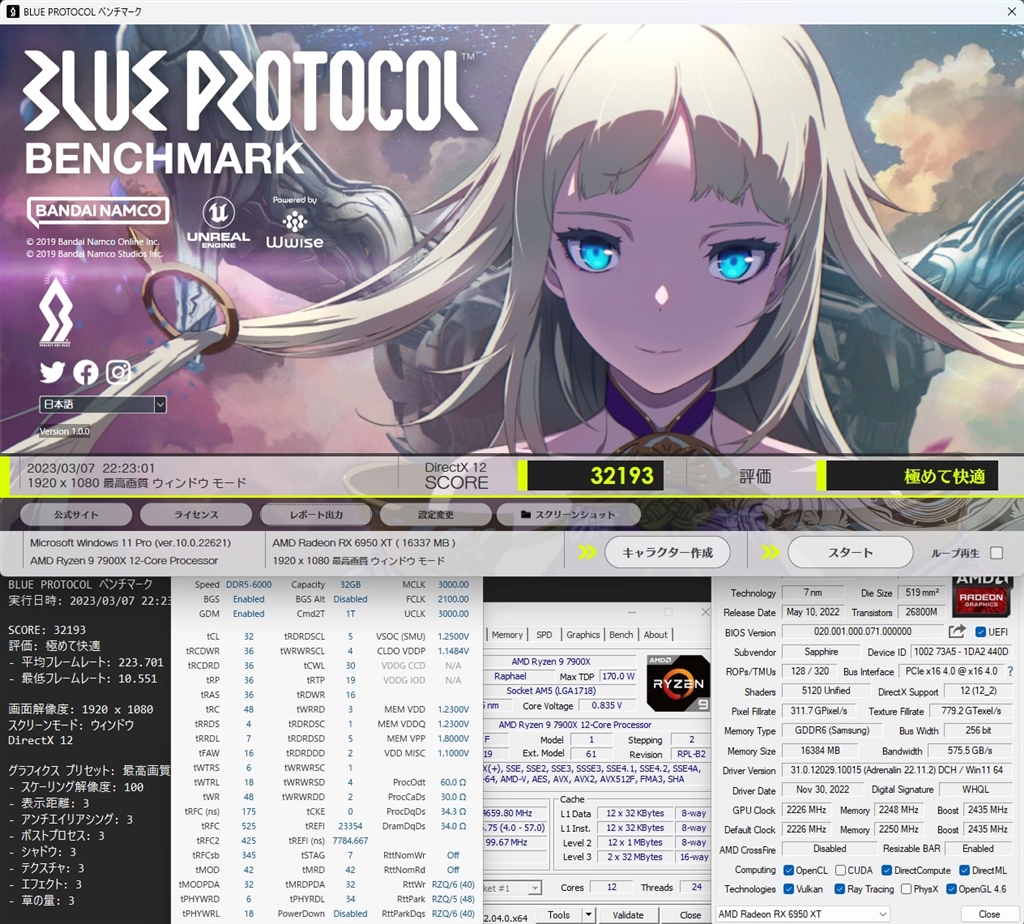Click the Ryzen 9 logo in CPU-Z
Screen dimensions: 1024x924
[678, 683]
